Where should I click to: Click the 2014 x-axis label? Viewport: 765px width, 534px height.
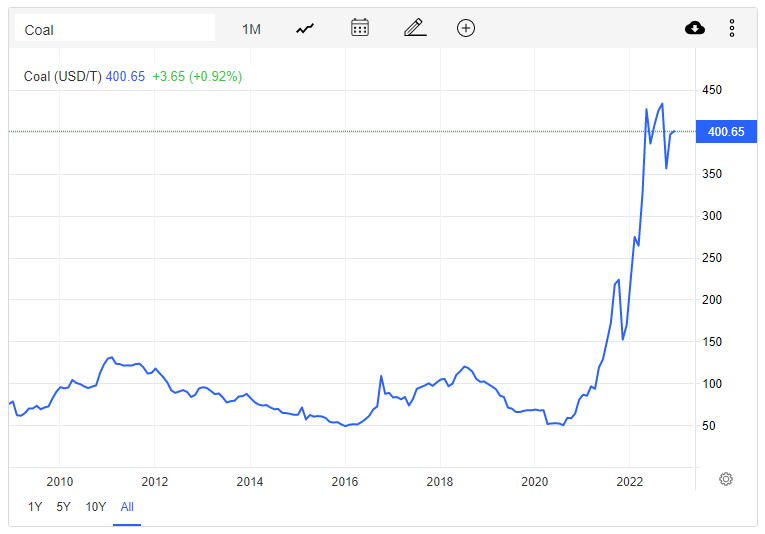250,482
